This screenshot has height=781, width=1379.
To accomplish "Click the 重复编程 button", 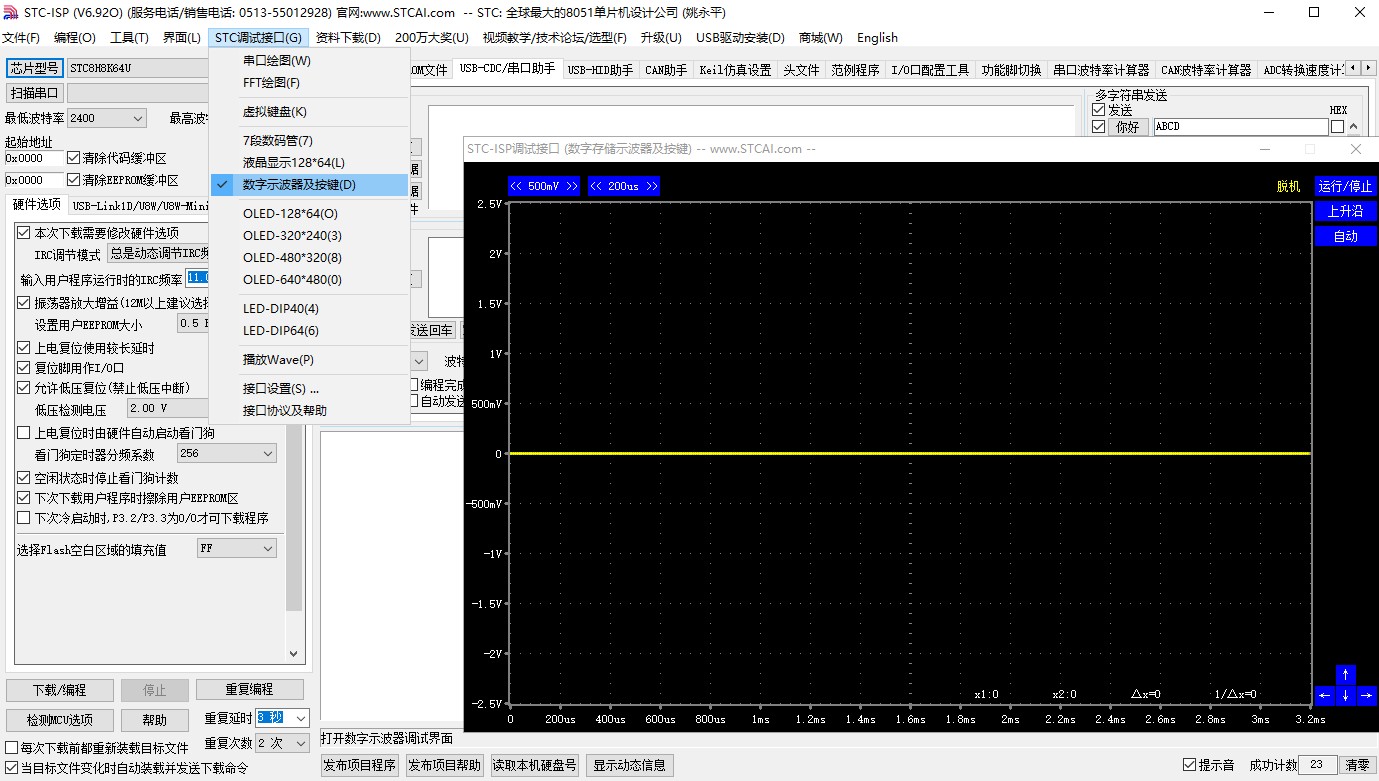I will tap(249, 690).
